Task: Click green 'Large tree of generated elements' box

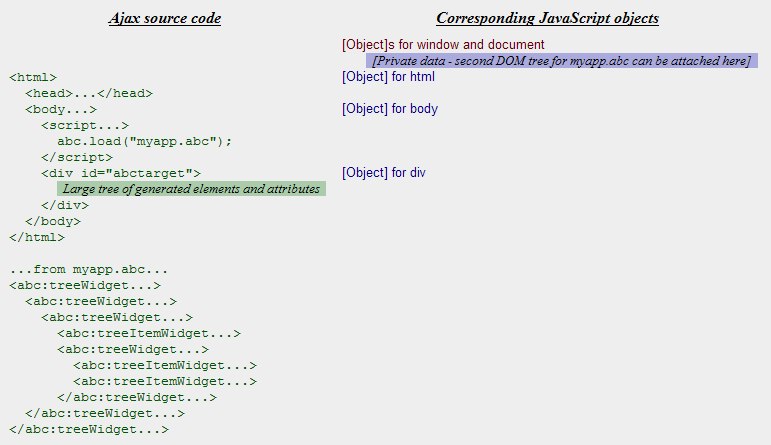Action: (191, 189)
